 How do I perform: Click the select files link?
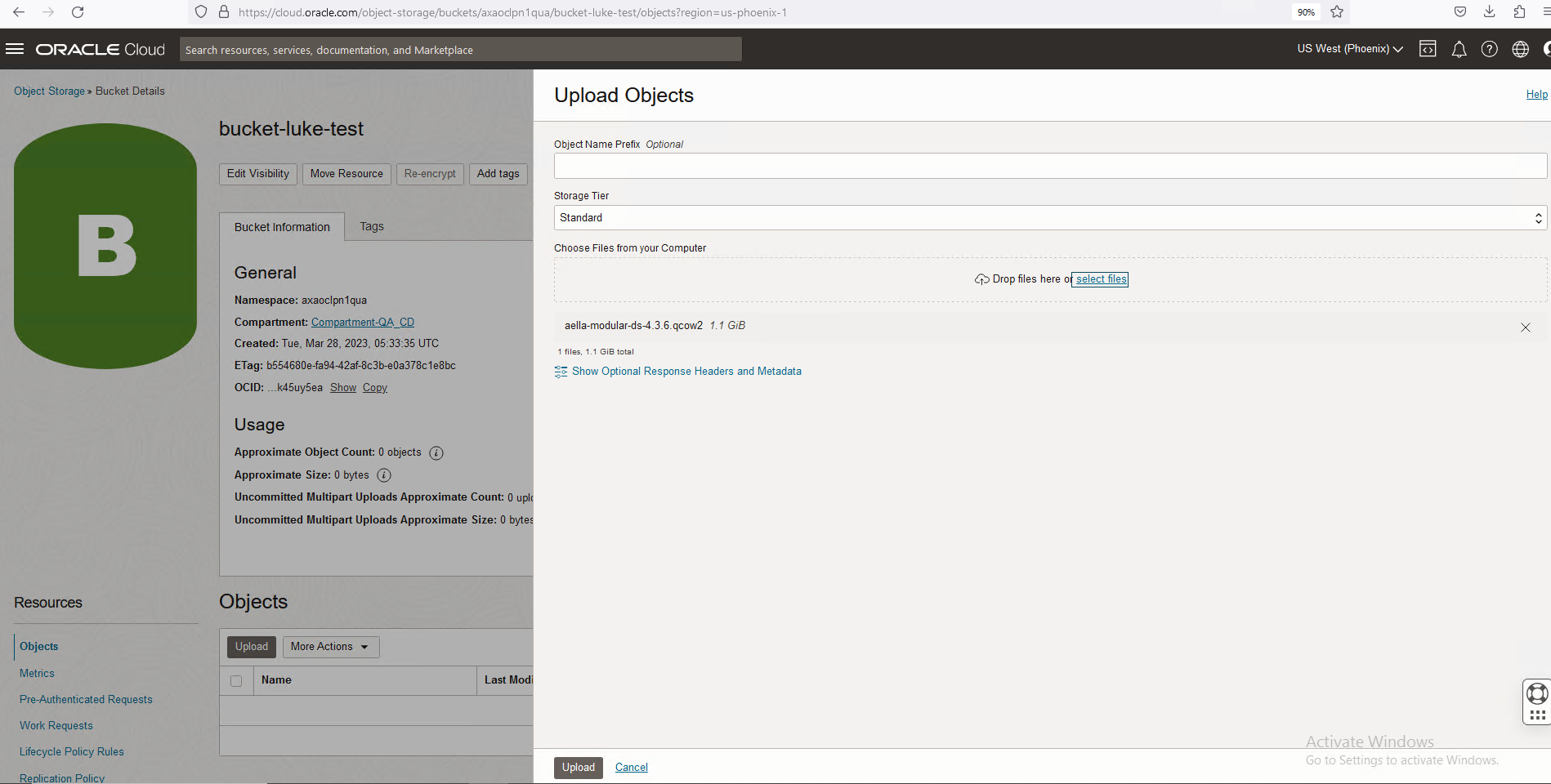pos(1101,279)
